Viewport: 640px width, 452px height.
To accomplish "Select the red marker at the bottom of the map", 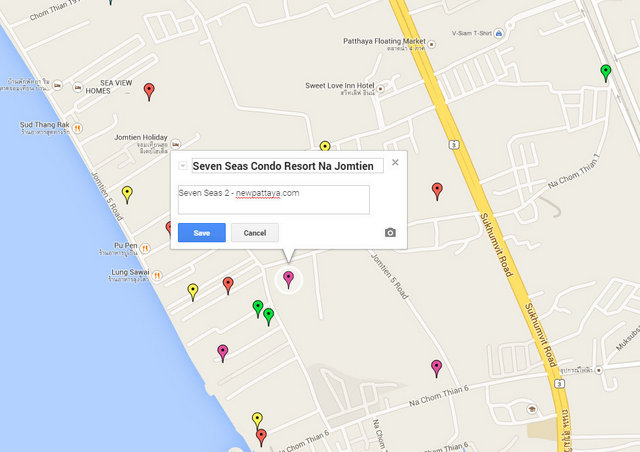I will click(x=261, y=438).
